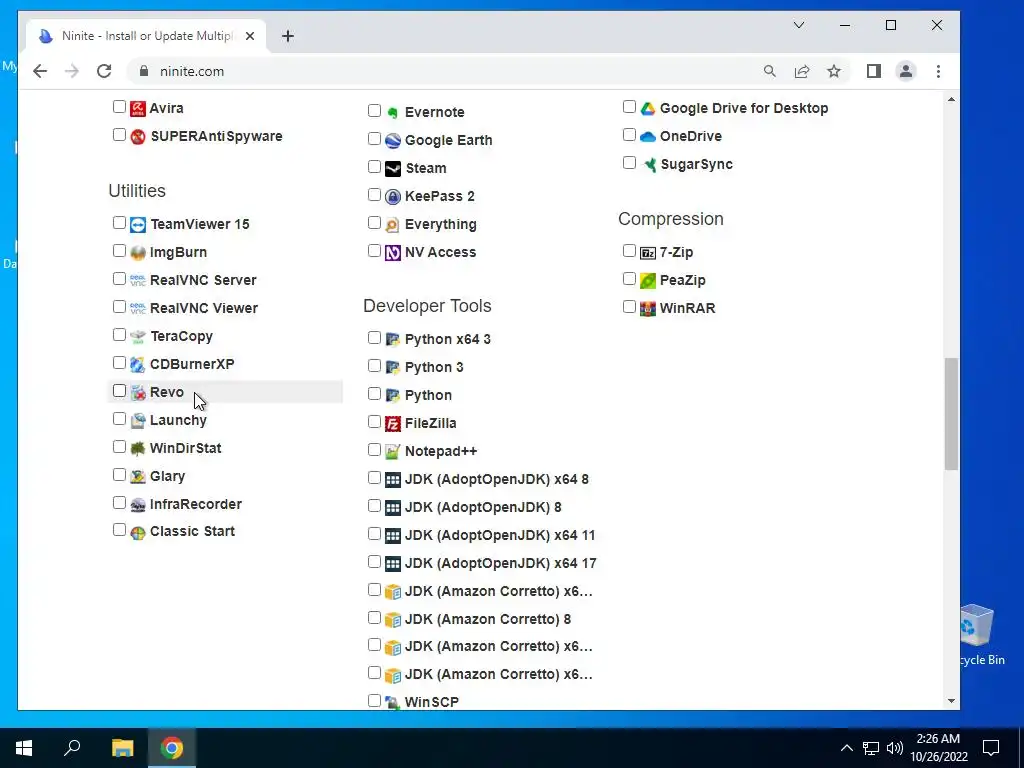Click the WinSCP icon
Viewport: 1024px width, 768px height.
[392, 703]
